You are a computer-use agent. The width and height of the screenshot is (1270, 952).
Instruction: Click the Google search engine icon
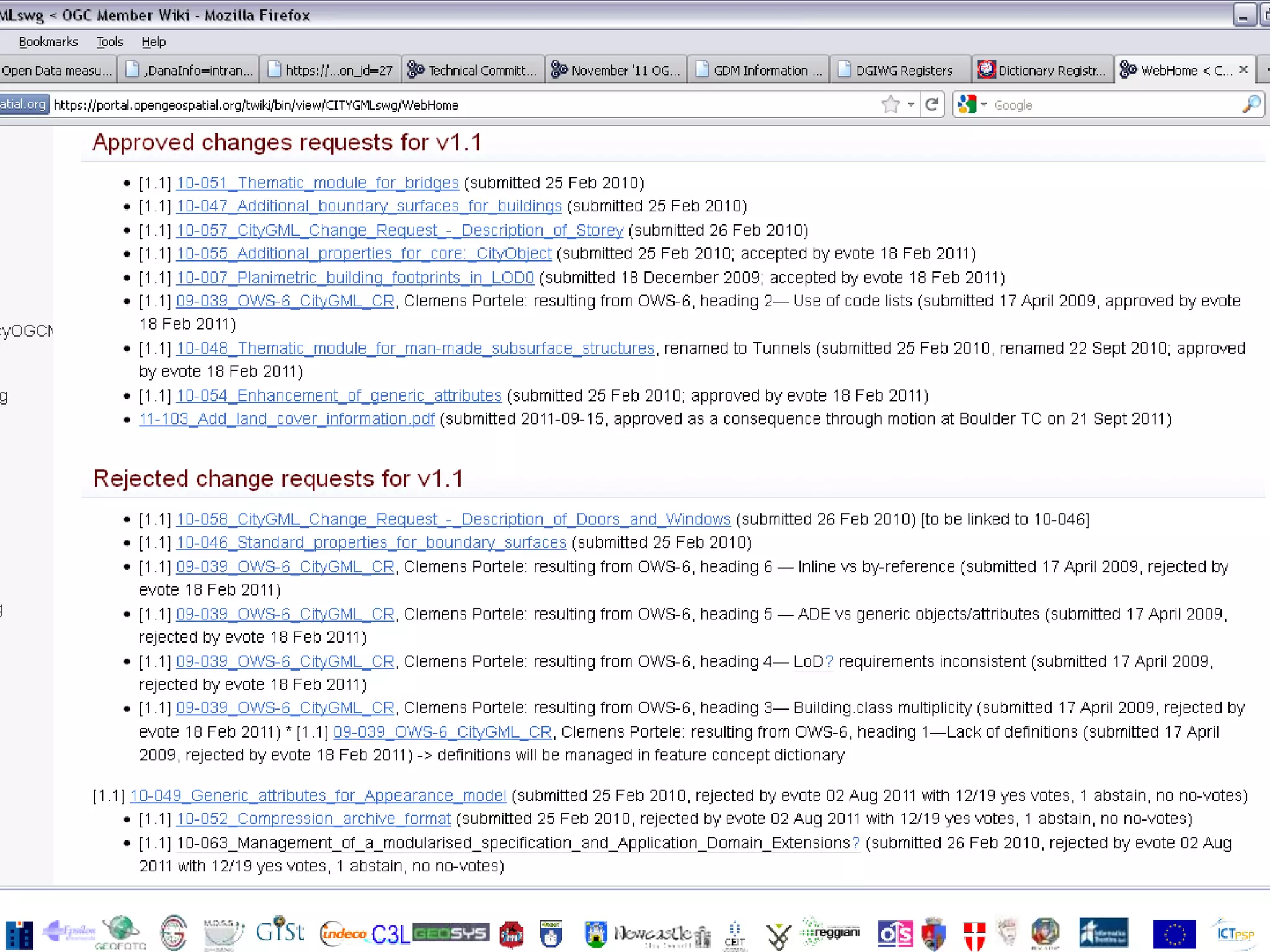click(x=967, y=105)
